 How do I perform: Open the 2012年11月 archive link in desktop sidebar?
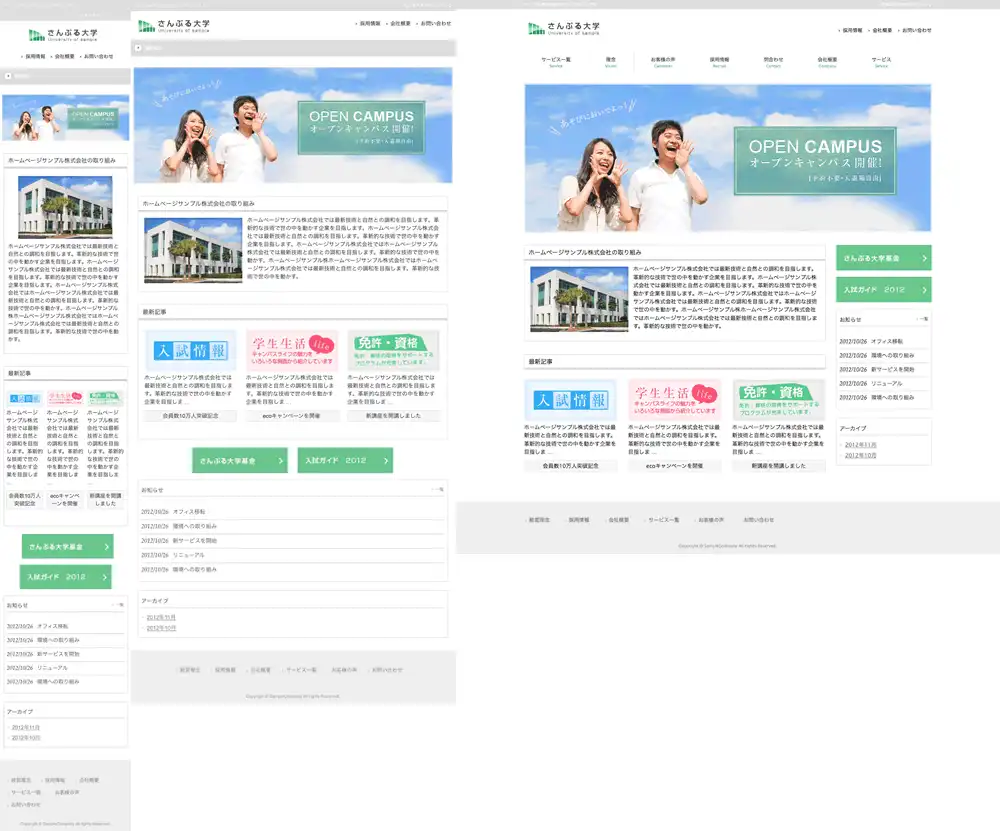click(860, 444)
